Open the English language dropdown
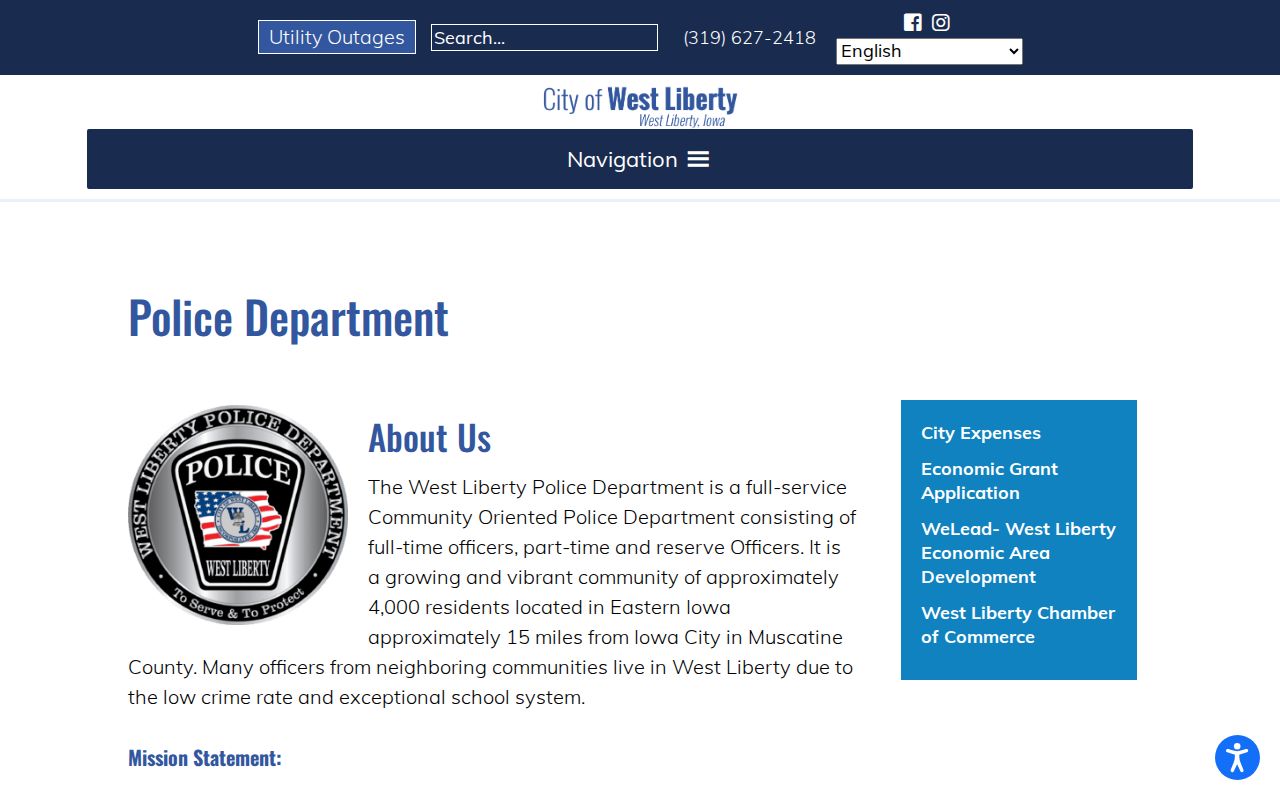 (929, 51)
